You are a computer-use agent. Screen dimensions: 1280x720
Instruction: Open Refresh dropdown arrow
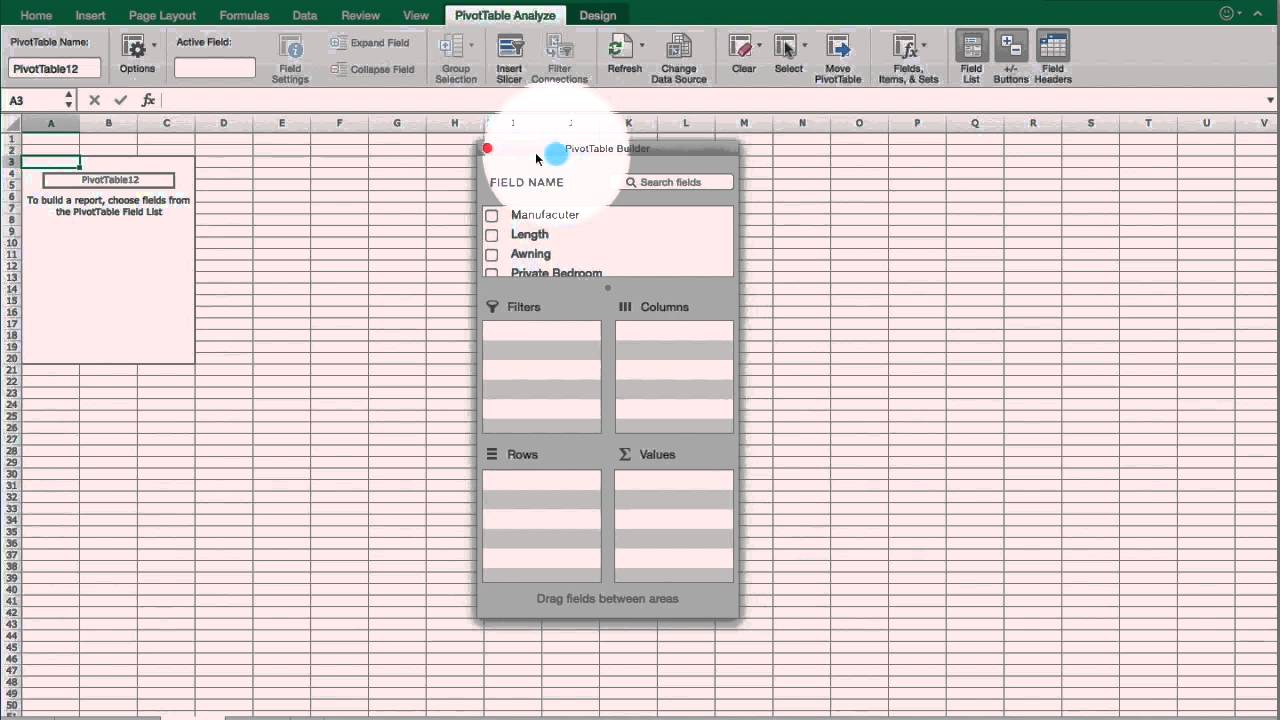point(641,46)
